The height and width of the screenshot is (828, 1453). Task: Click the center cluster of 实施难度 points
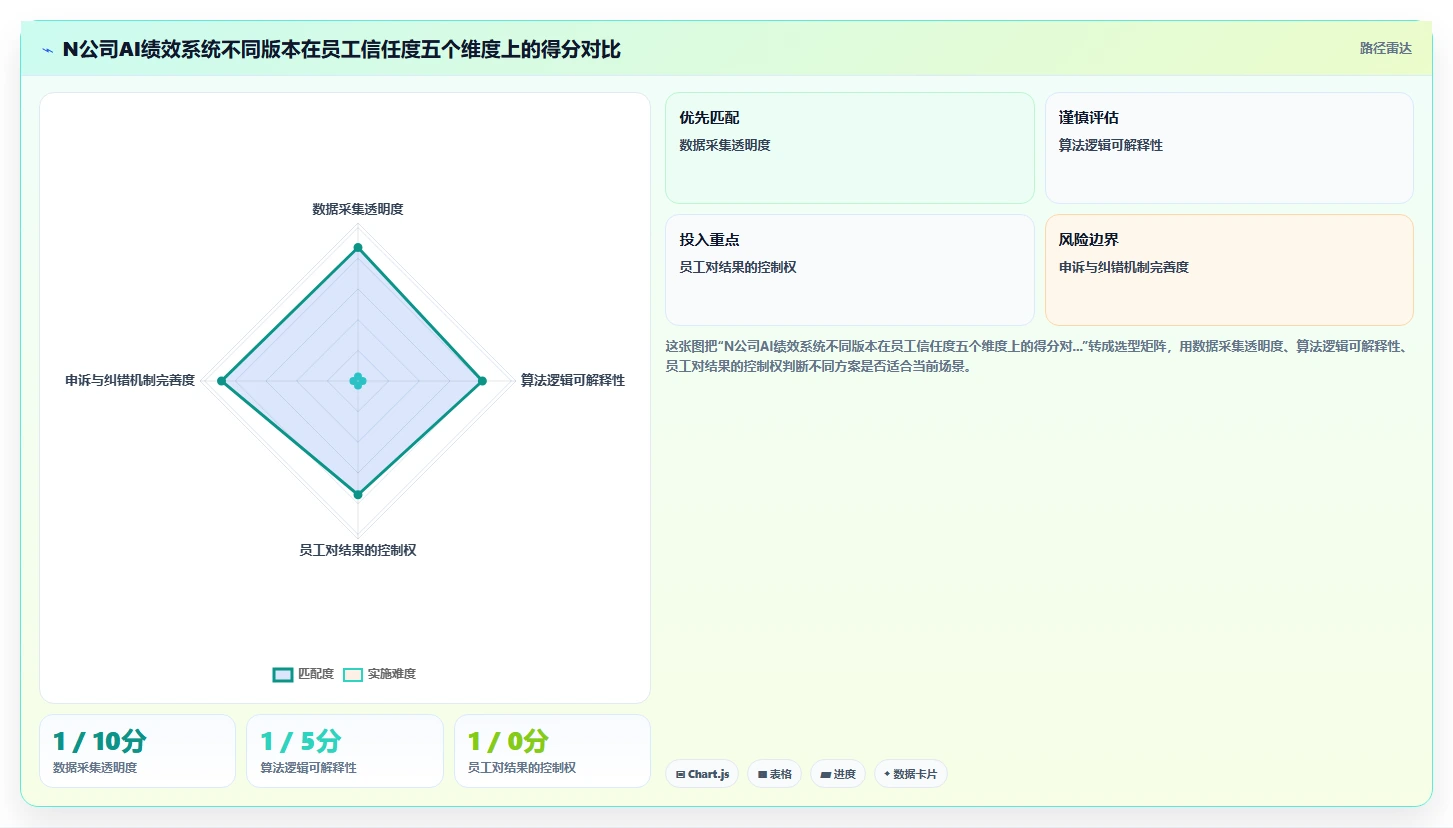point(358,380)
